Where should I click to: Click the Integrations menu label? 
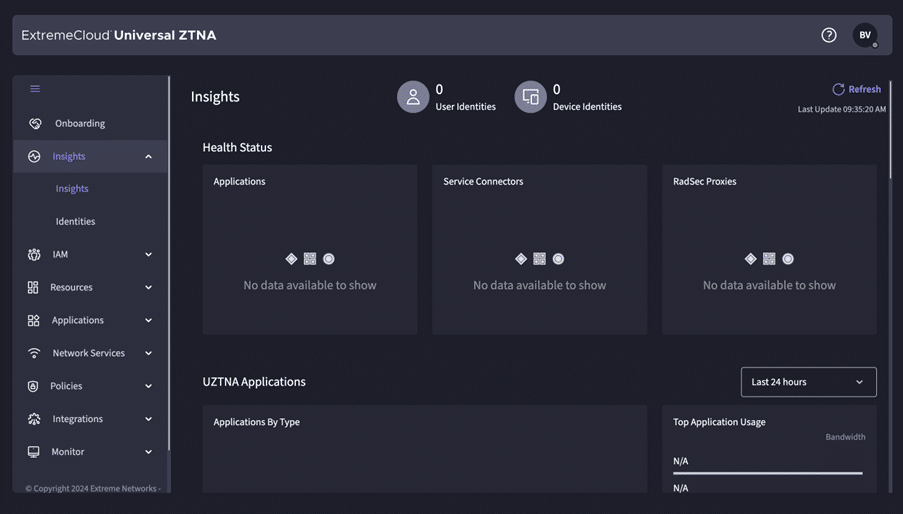point(78,419)
